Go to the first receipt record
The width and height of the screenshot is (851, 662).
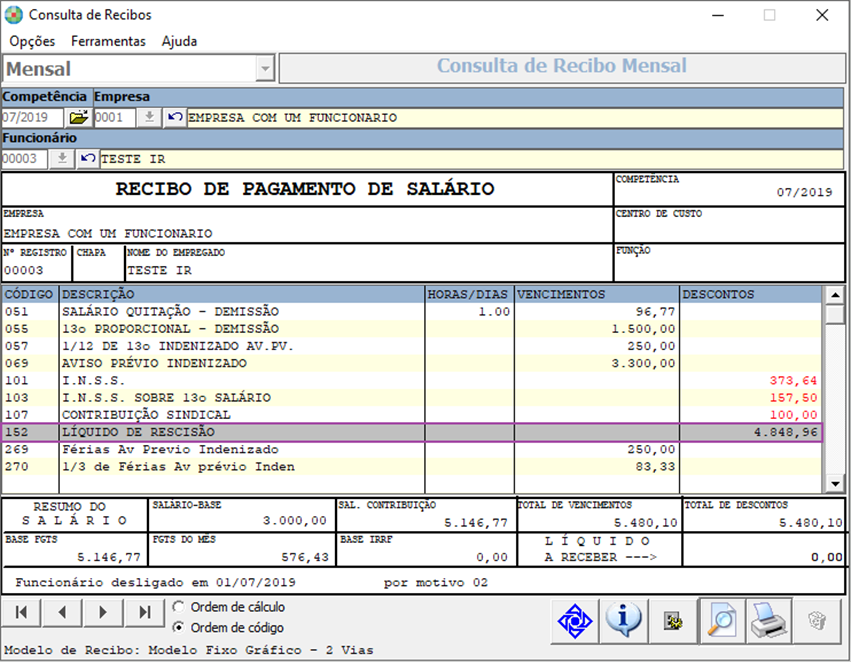[21, 613]
